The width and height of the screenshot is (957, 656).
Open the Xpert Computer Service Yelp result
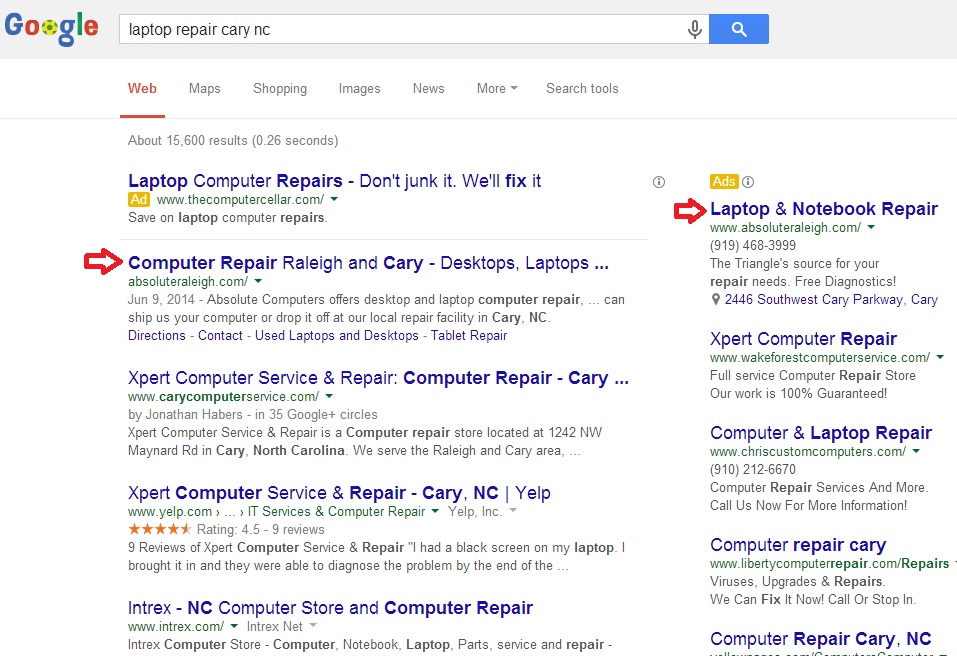[339, 492]
